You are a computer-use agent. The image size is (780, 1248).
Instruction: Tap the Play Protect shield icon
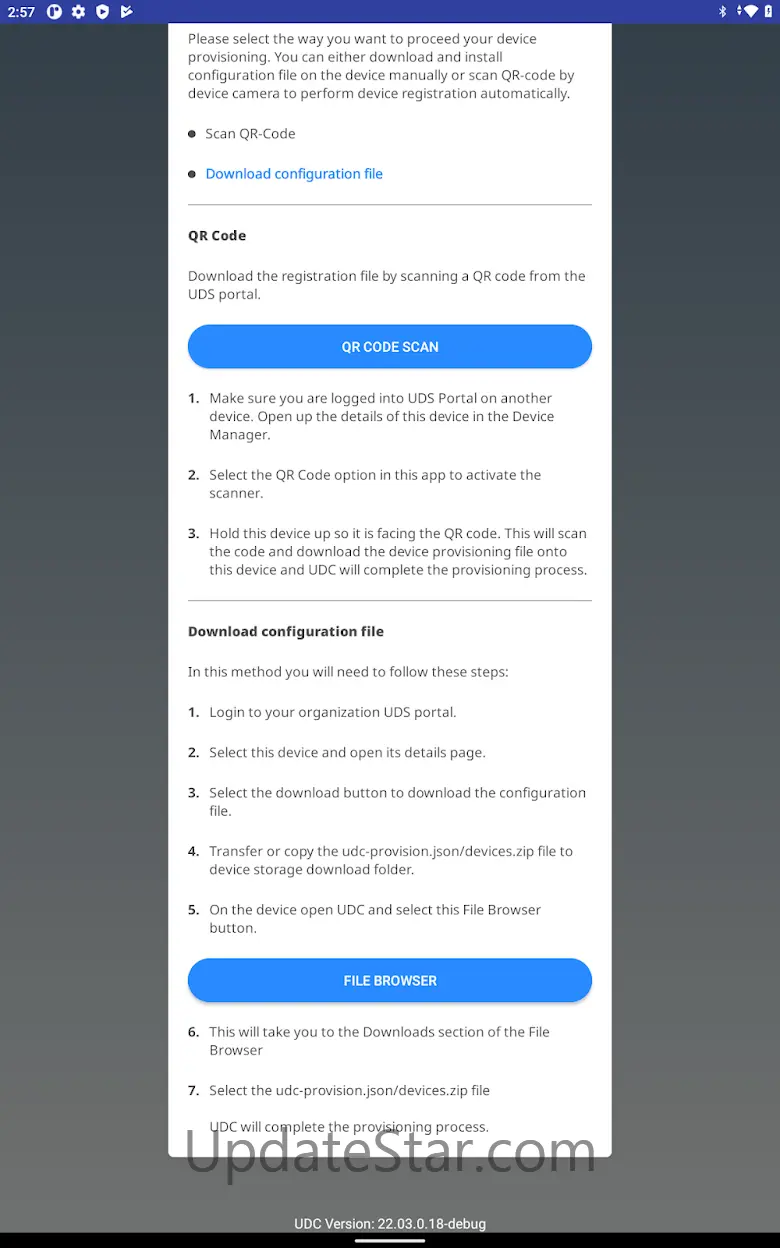pos(102,12)
